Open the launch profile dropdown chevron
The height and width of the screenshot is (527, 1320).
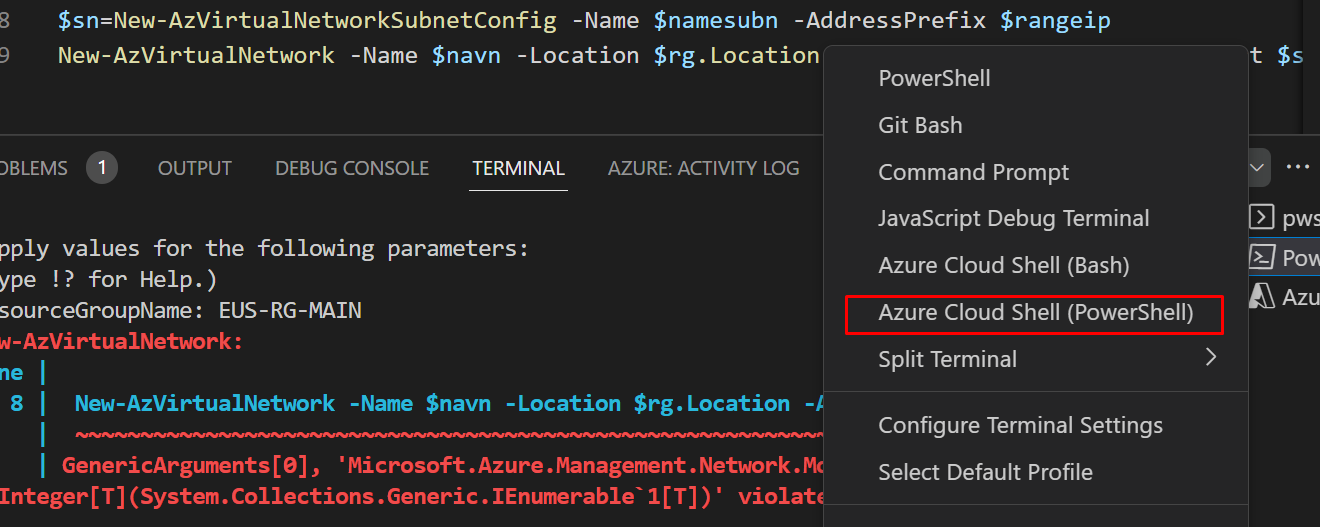coord(1259,167)
